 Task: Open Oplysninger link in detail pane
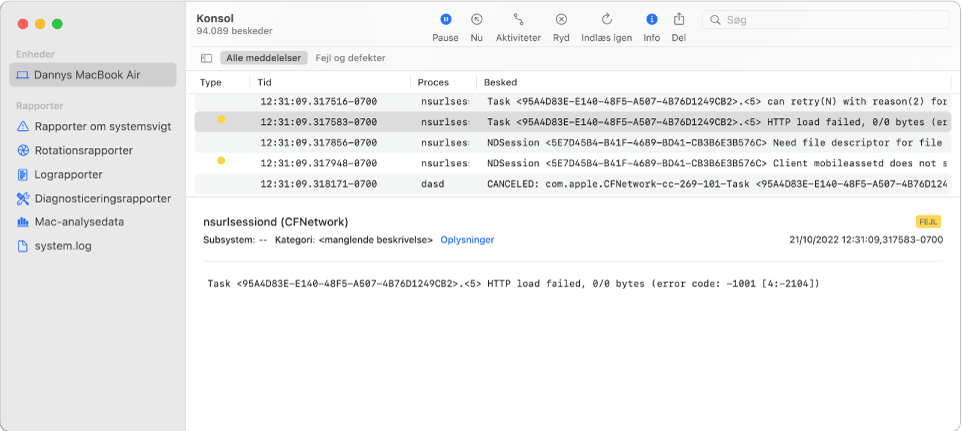(467, 240)
